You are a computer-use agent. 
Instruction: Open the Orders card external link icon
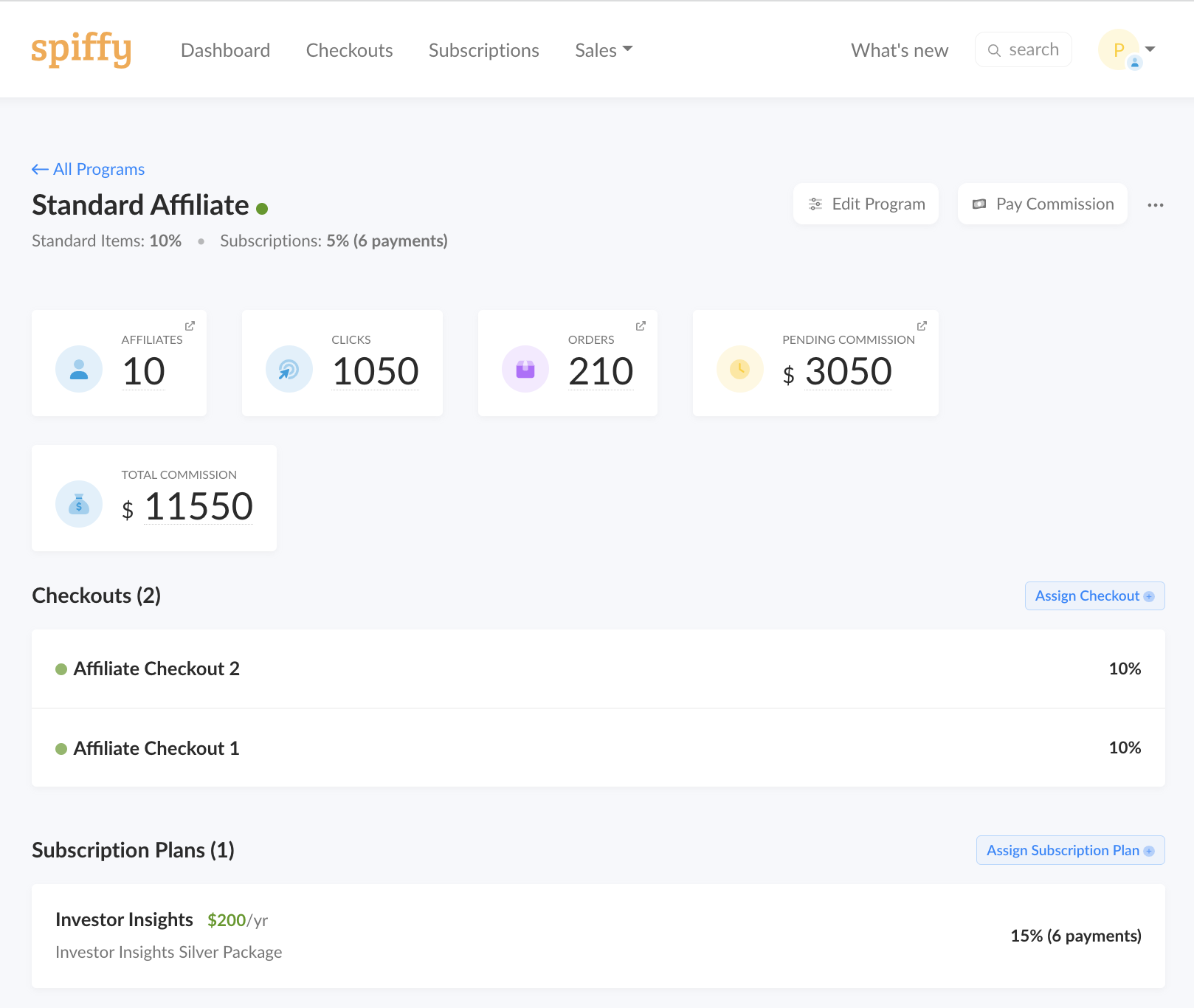[x=641, y=325]
